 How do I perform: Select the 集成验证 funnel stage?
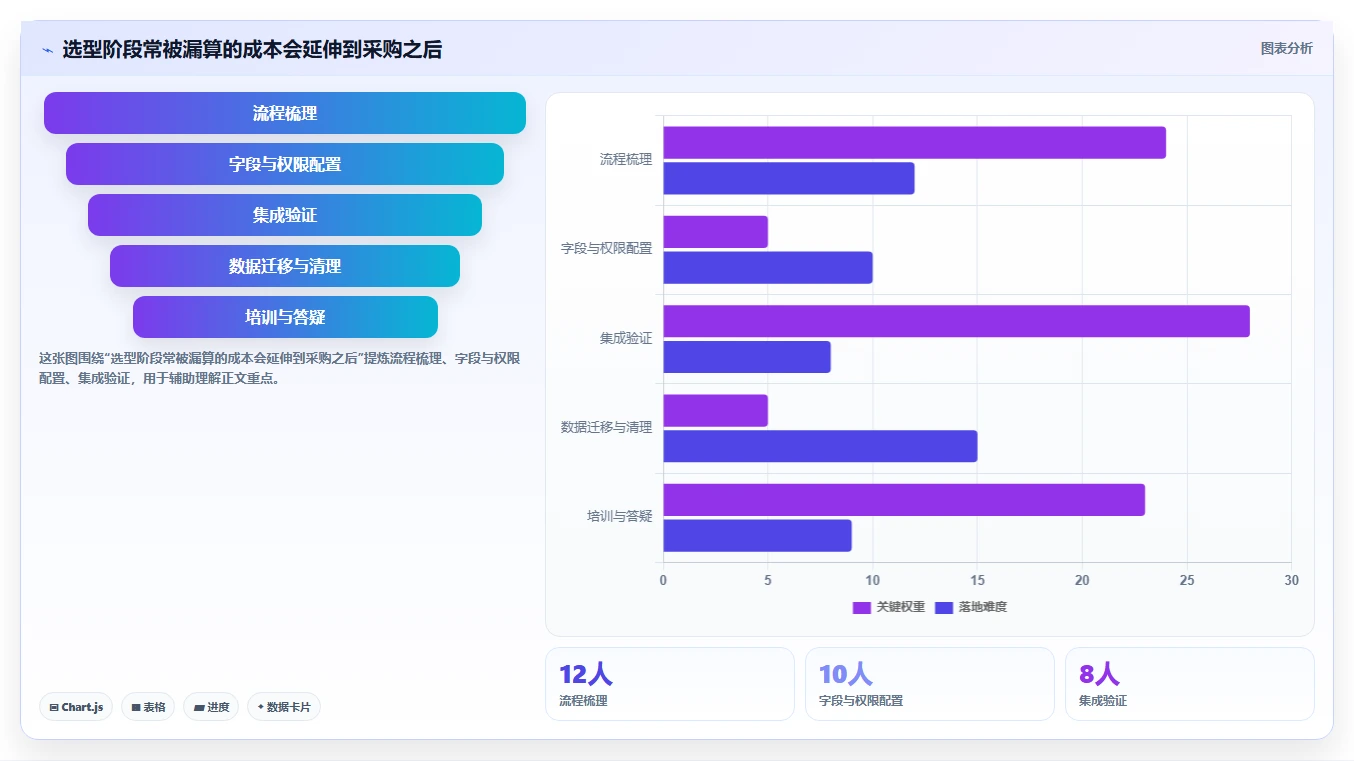tap(285, 215)
